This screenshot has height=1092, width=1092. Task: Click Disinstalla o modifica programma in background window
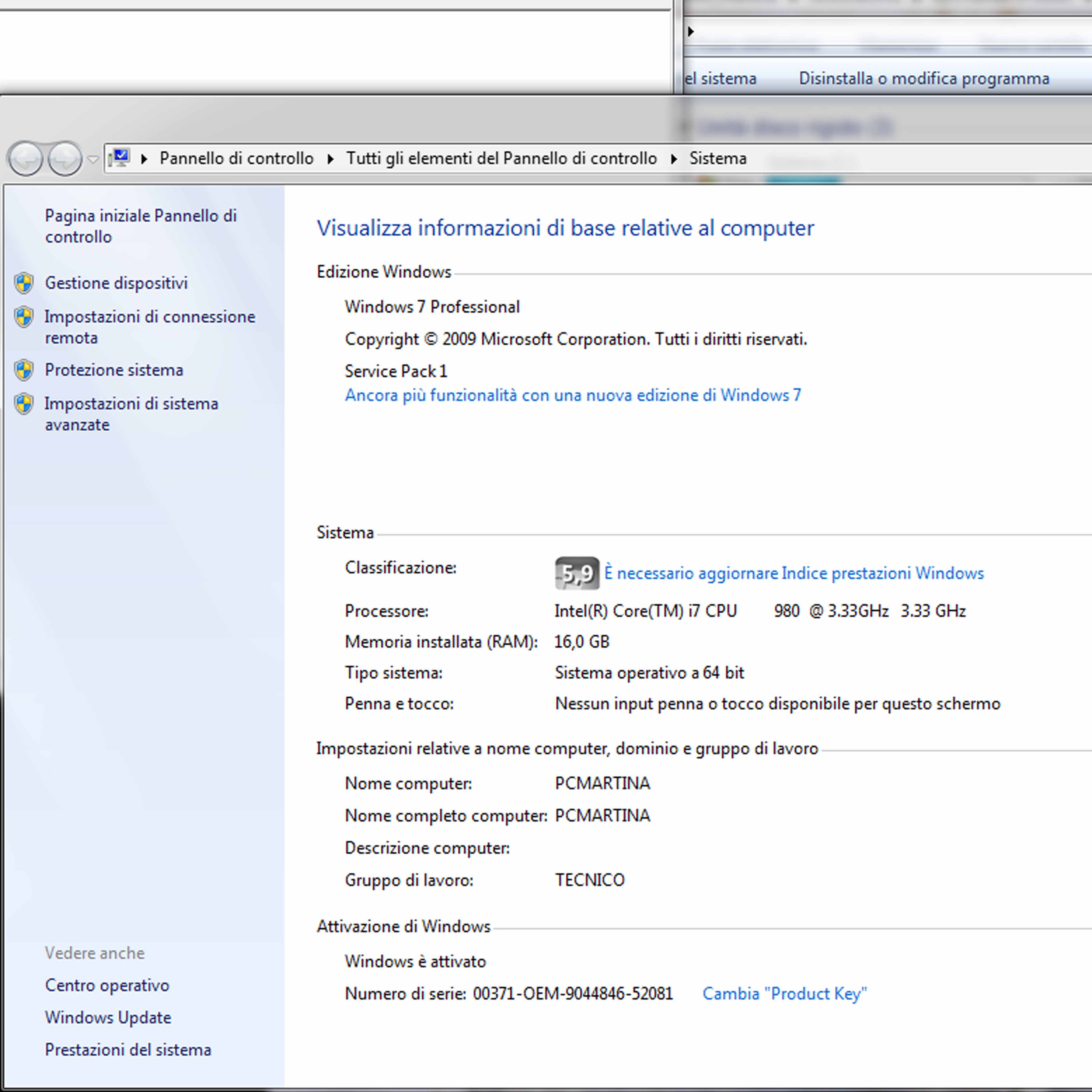pyautogui.click(x=923, y=78)
